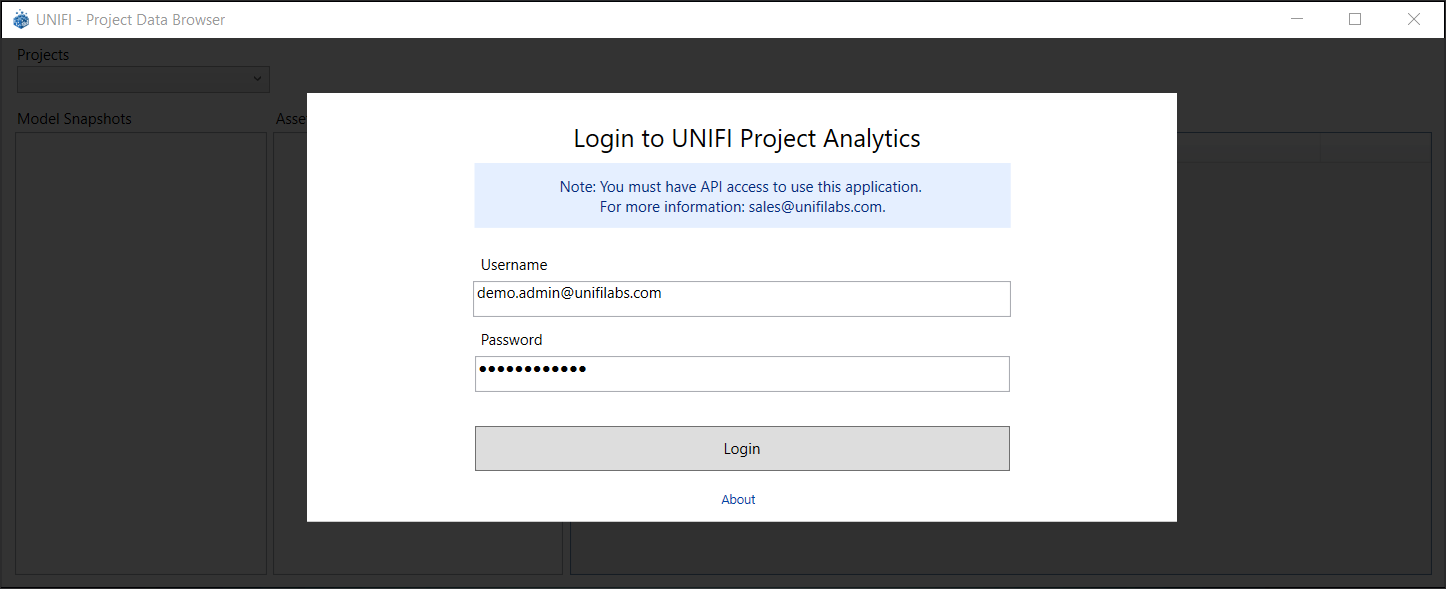The height and width of the screenshot is (589, 1446).
Task: Open the About link
Action: tap(738, 499)
